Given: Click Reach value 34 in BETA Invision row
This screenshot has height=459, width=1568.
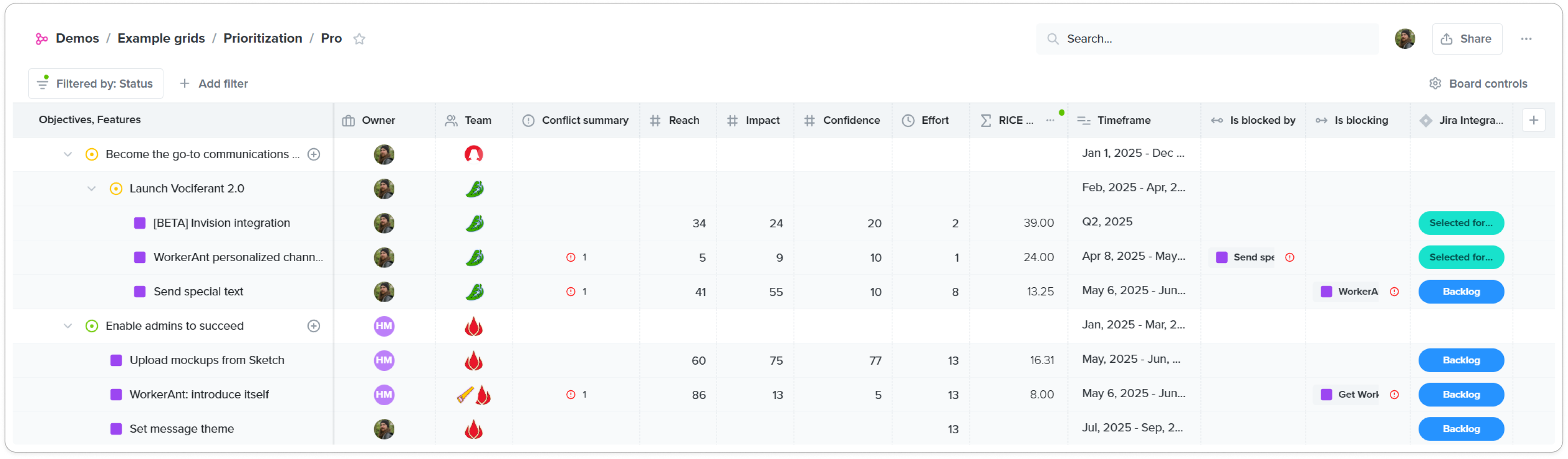Looking at the screenshot, I should tap(699, 223).
